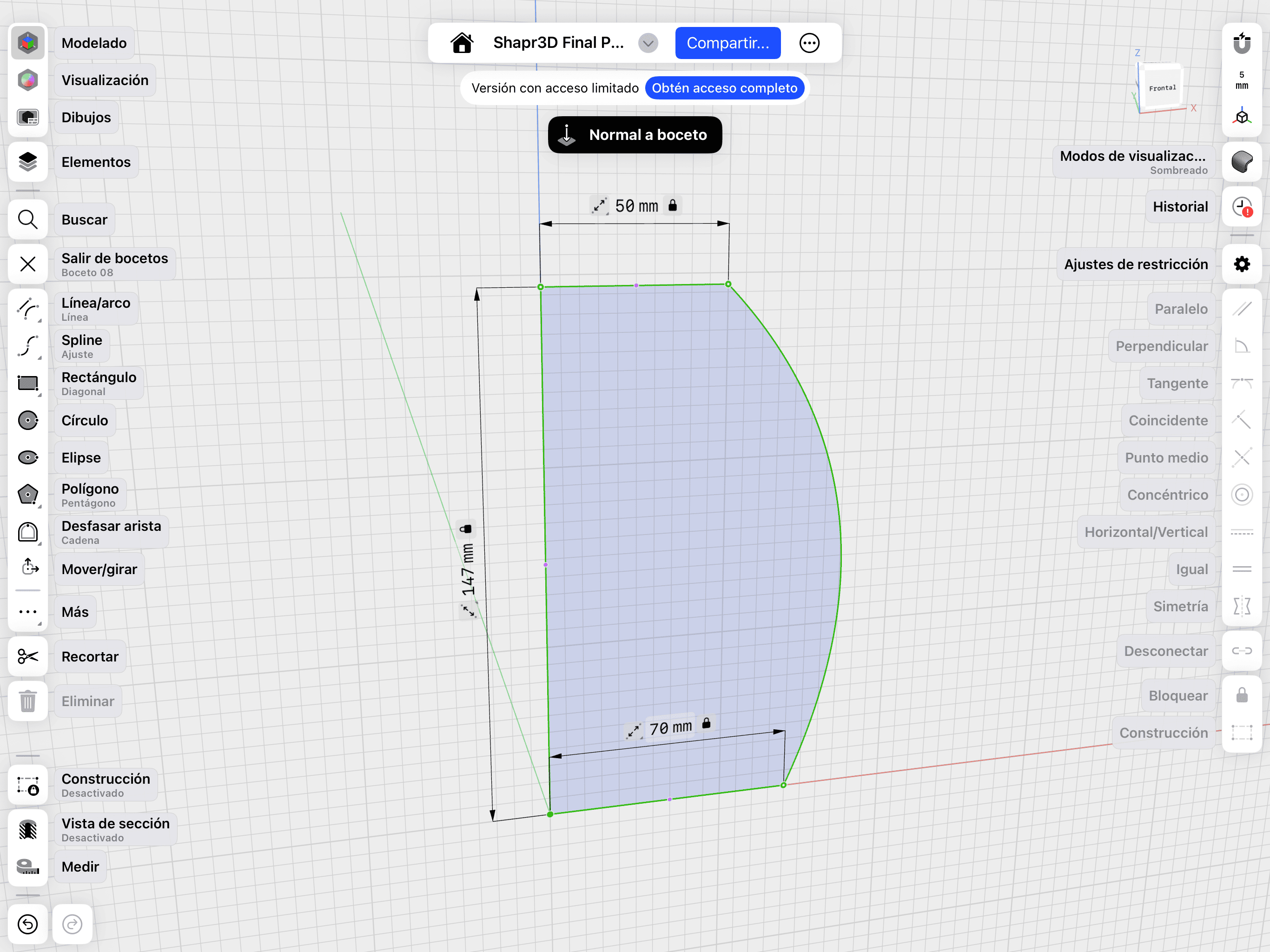The height and width of the screenshot is (952, 1270).
Task: Open the Medir measuring tool
Action: (27, 866)
